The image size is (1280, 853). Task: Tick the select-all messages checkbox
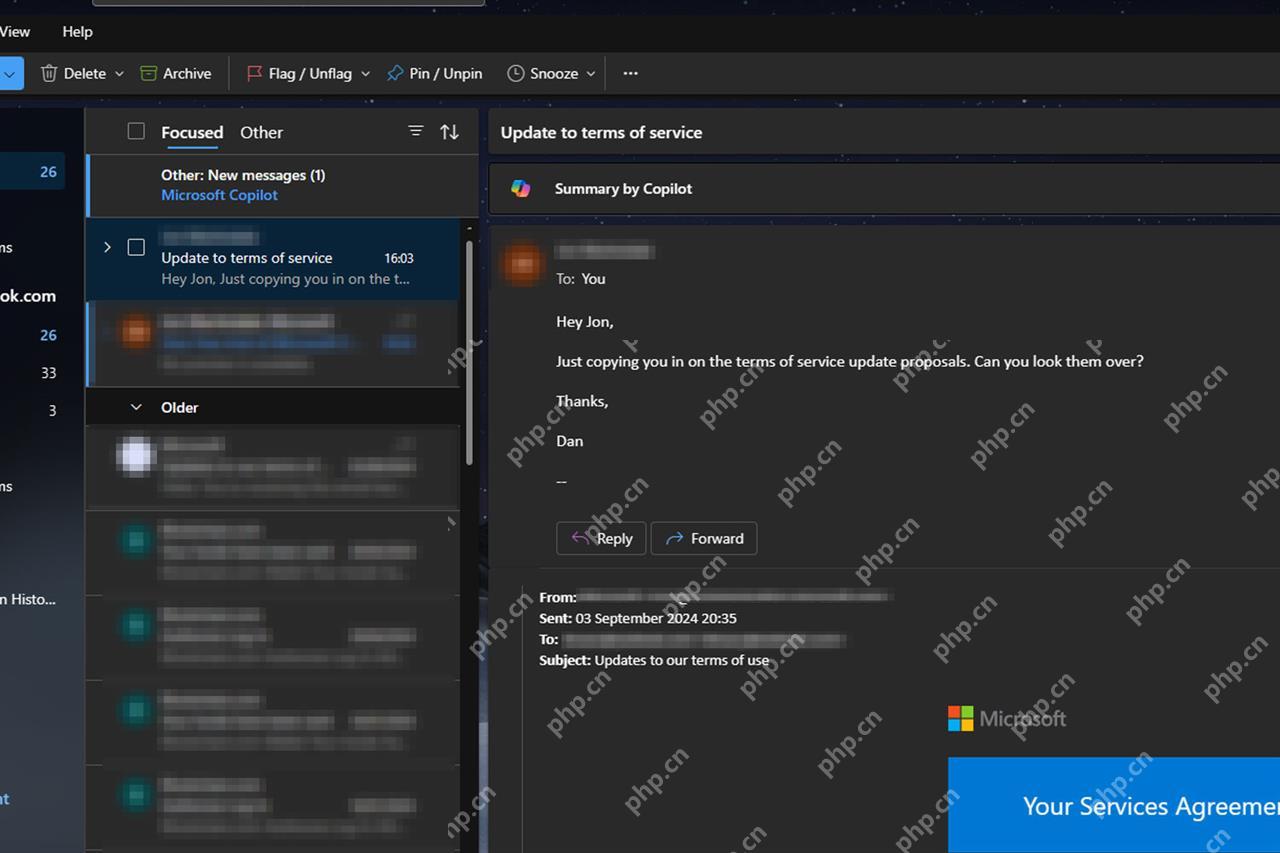click(x=136, y=131)
